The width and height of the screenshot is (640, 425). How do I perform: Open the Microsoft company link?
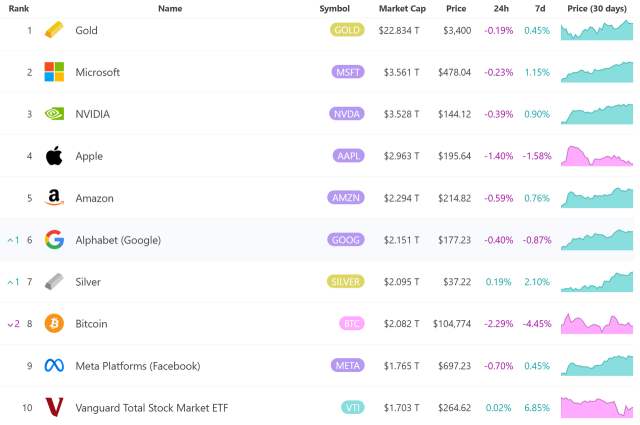[x=98, y=72]
